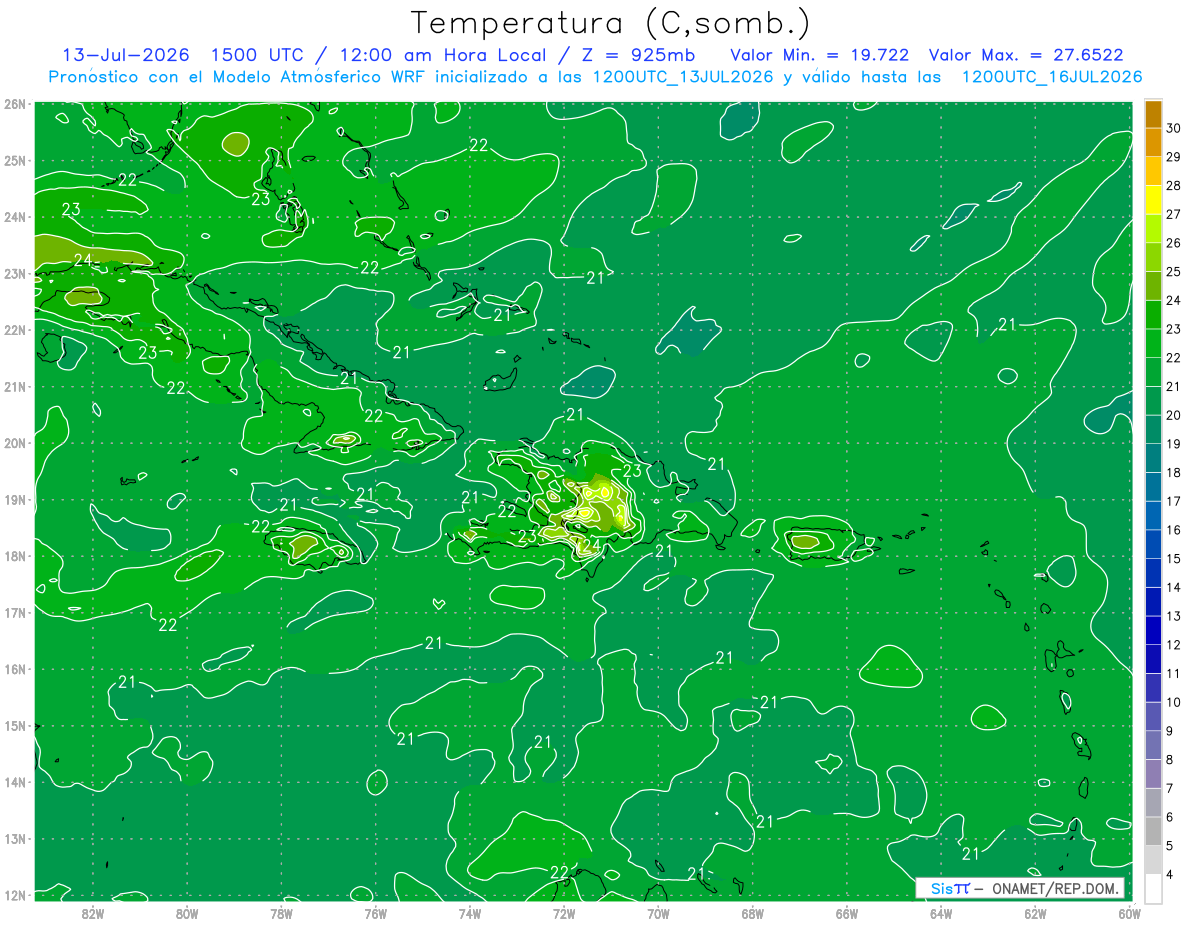The image size is (1200, 927).
Task: Click the 60W longitude axis label
Action: [1129, 913]
